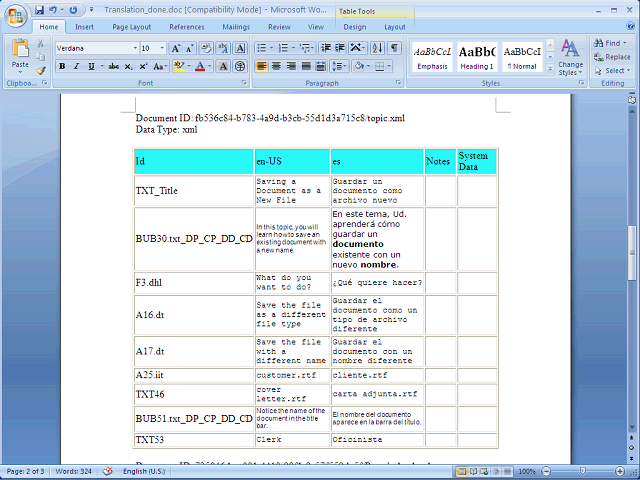Go to the References tab
This screenshot has width=640, height=480.
pos(187,27)
